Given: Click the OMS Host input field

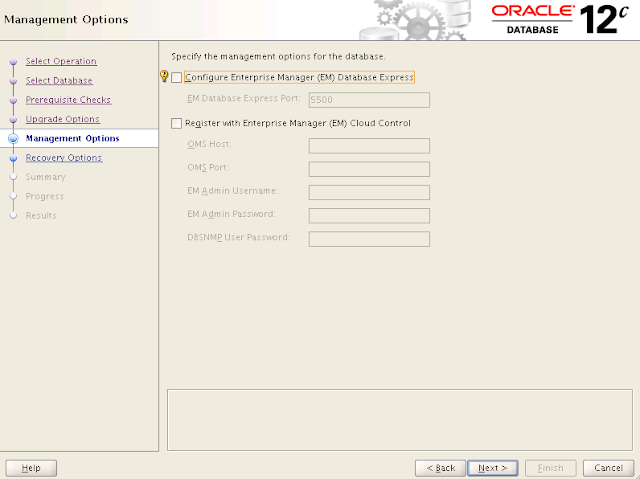Looking at the screenshot, I should 369,146.
